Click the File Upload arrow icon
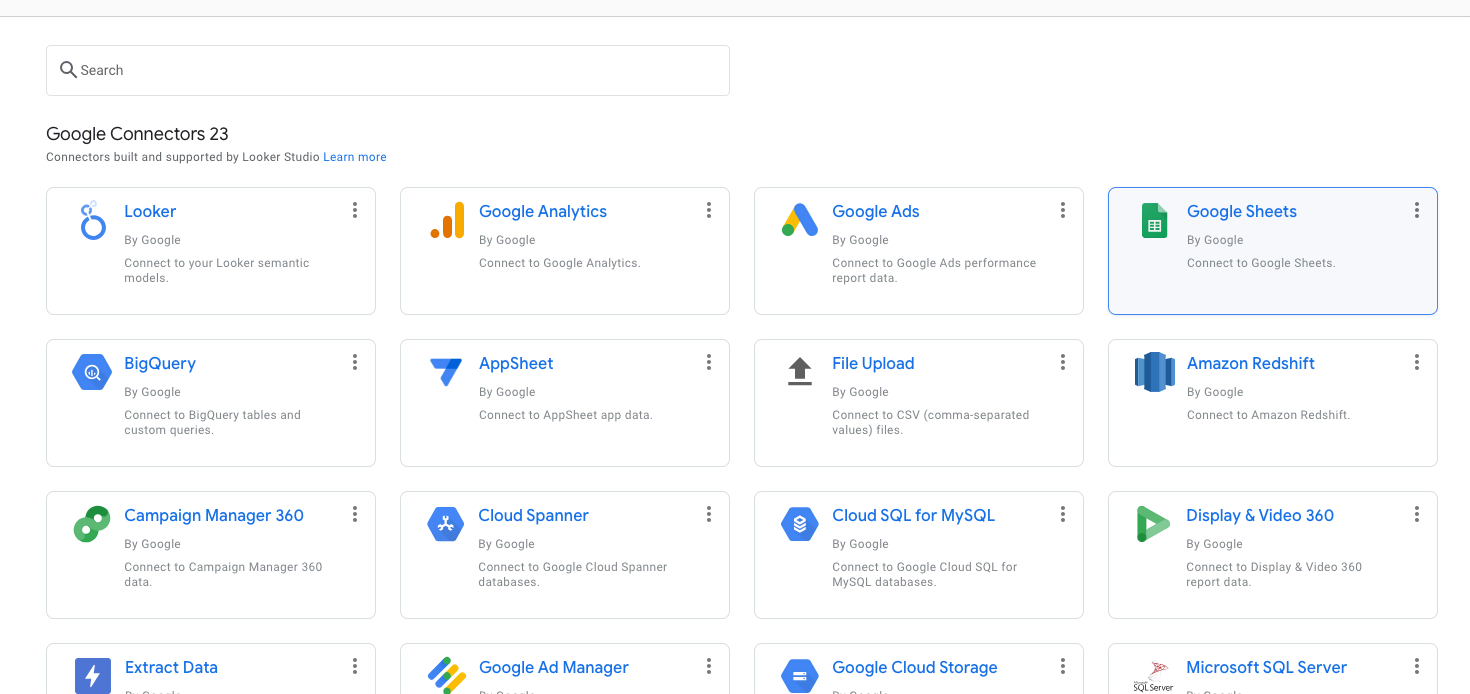 (800, 372)
